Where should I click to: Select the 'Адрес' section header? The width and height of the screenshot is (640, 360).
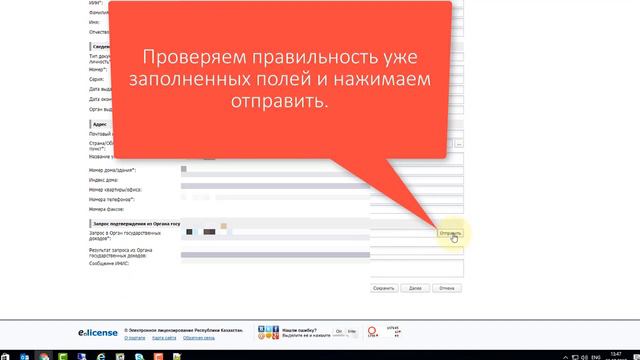click(x=100, y=124)
